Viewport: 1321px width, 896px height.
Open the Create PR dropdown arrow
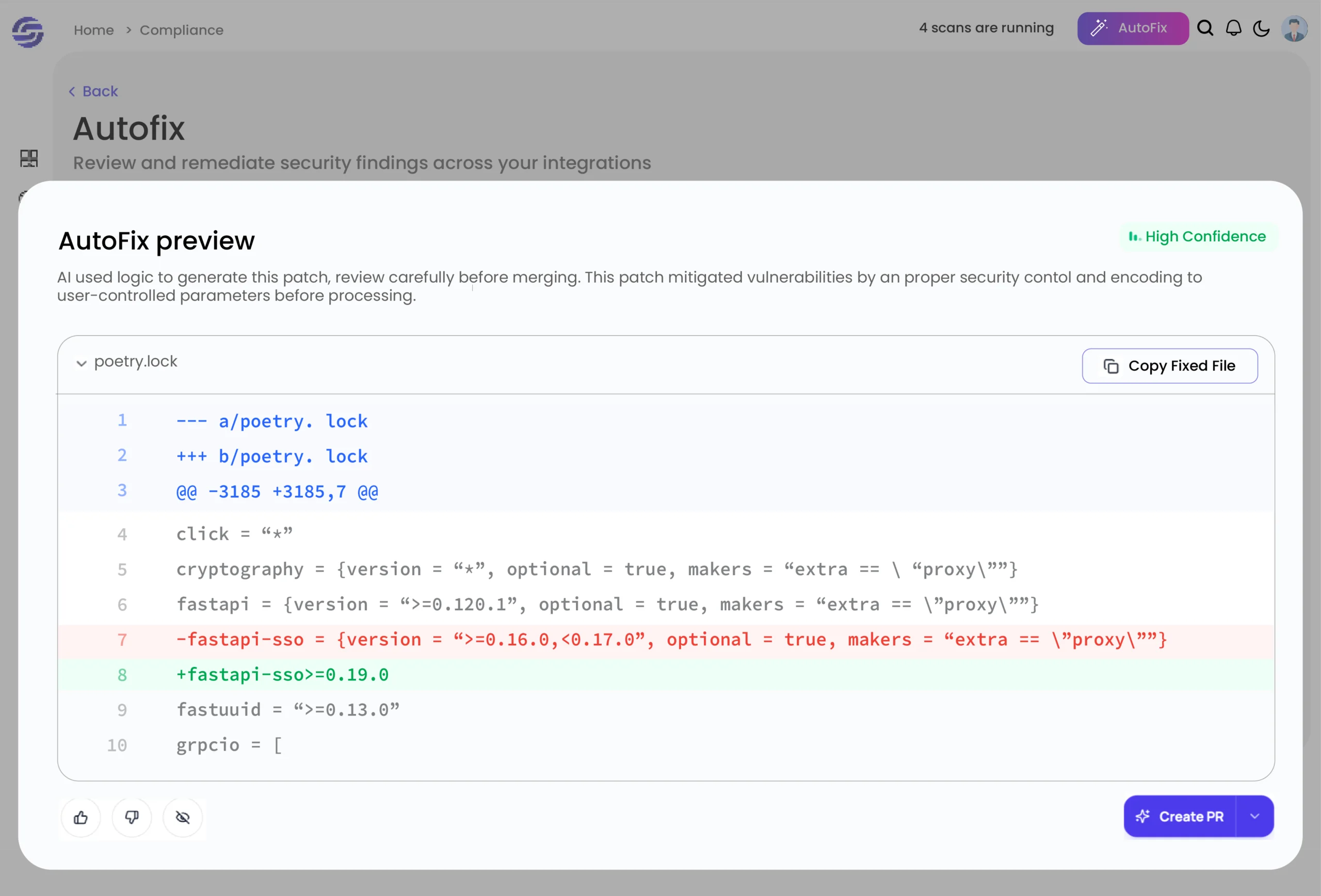click(1255, 817)
